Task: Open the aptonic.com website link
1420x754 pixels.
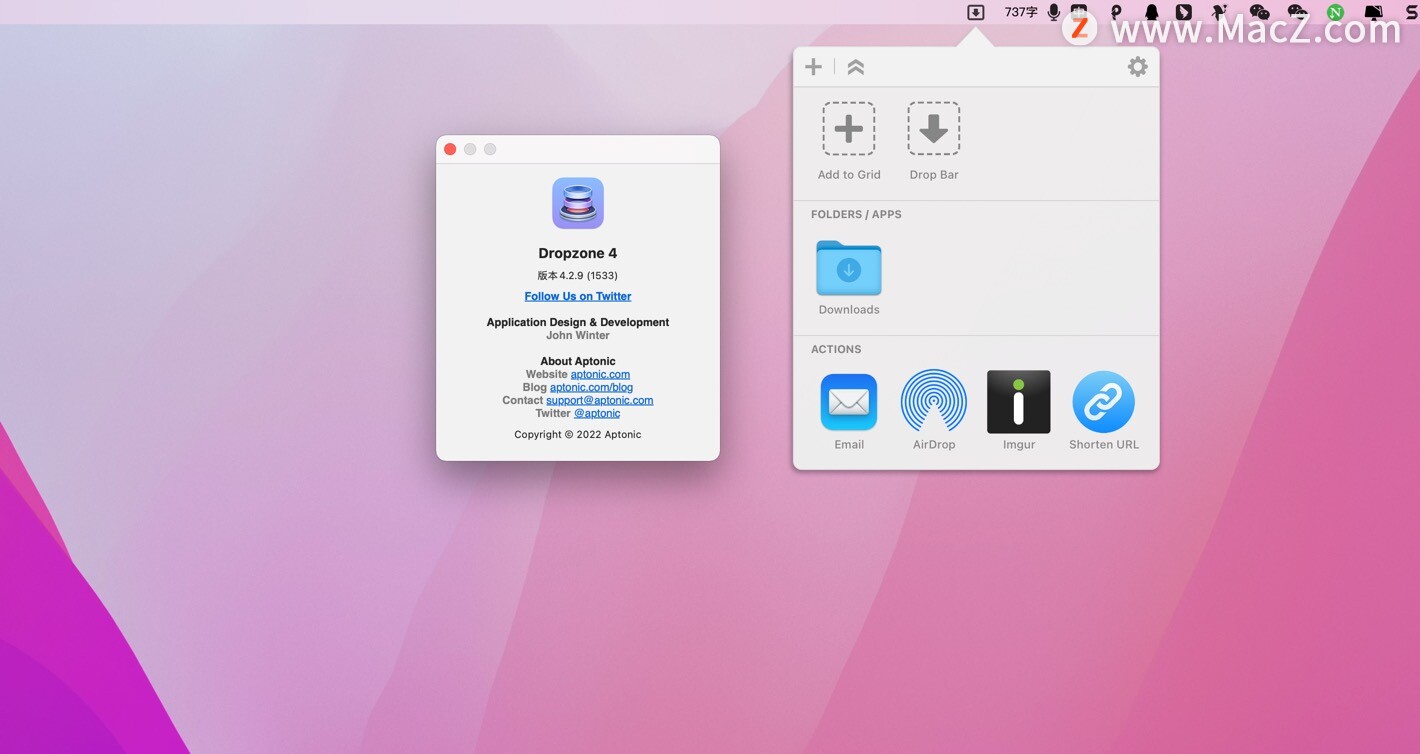Action: [600, 374]
